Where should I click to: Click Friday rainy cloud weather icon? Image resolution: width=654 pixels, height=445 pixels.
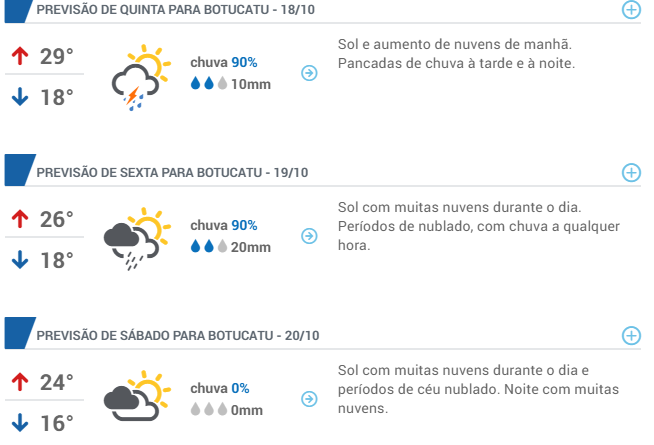tap(137, 239)
